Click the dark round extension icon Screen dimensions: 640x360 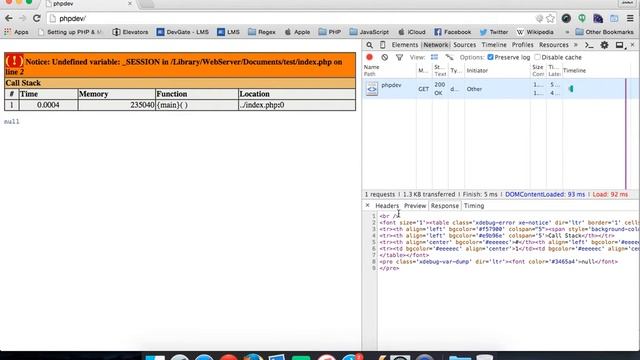[566, 18]
